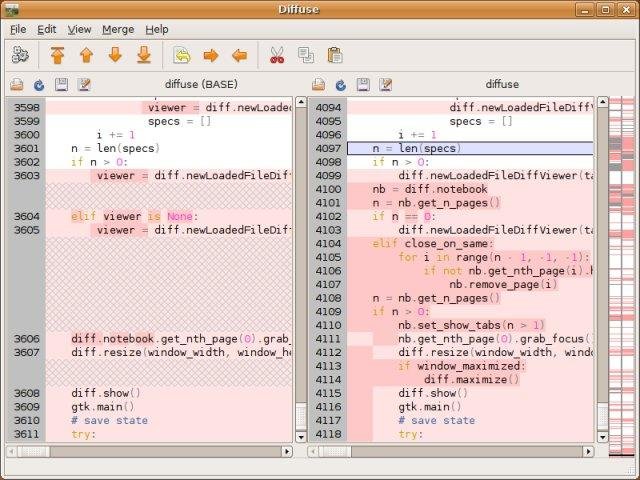Go to the next difference
Screen dimensions: 640x480
tap(115, 55)
